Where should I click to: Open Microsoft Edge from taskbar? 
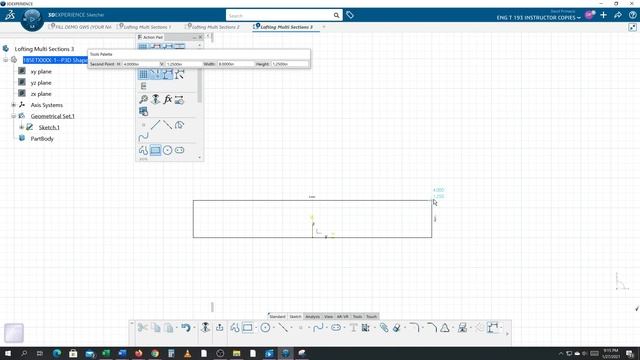[x=57, y=353]
